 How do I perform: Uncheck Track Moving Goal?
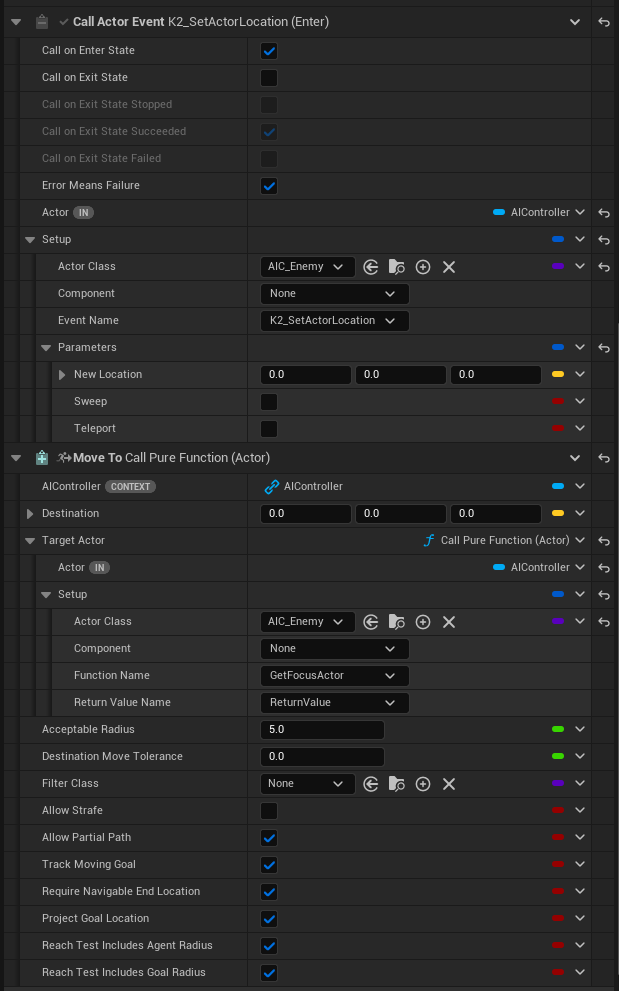coord(269,865)
